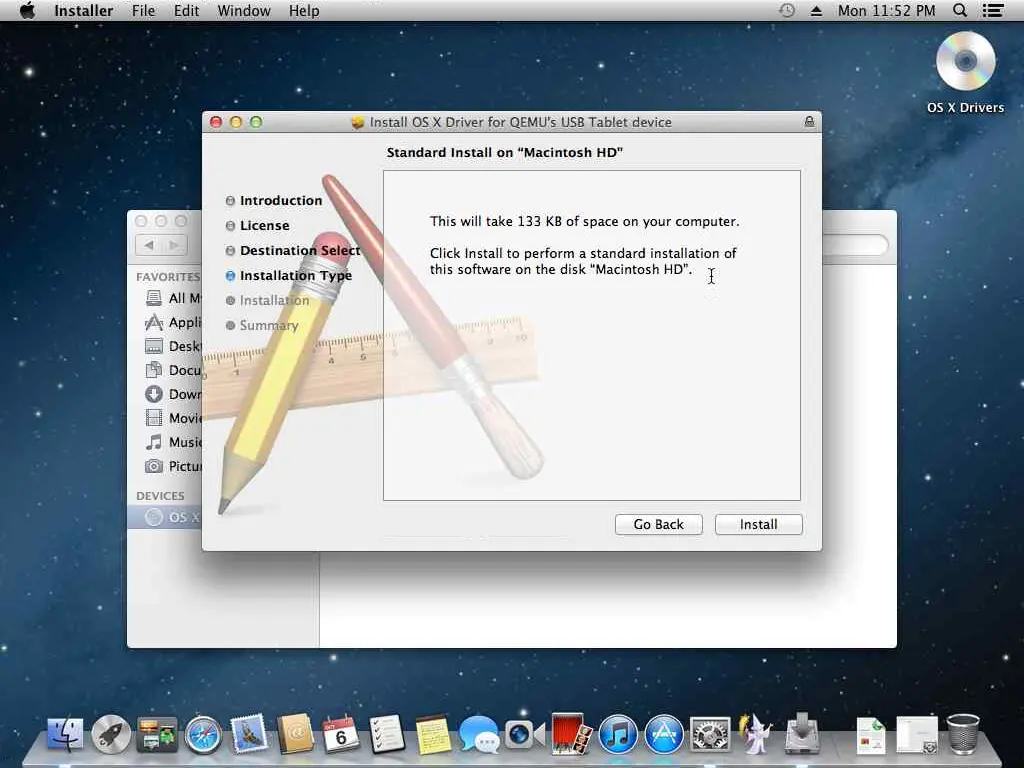Open Photo Booth in Dock

point(571,734)
